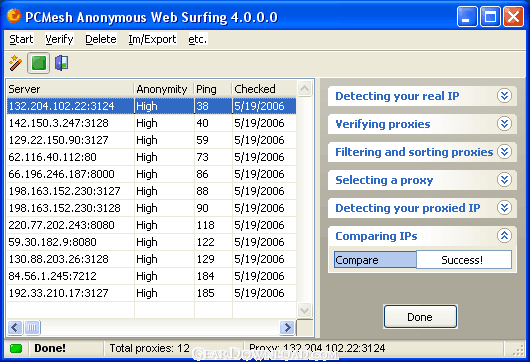Open the Verify menu

(x=59, y=39)
